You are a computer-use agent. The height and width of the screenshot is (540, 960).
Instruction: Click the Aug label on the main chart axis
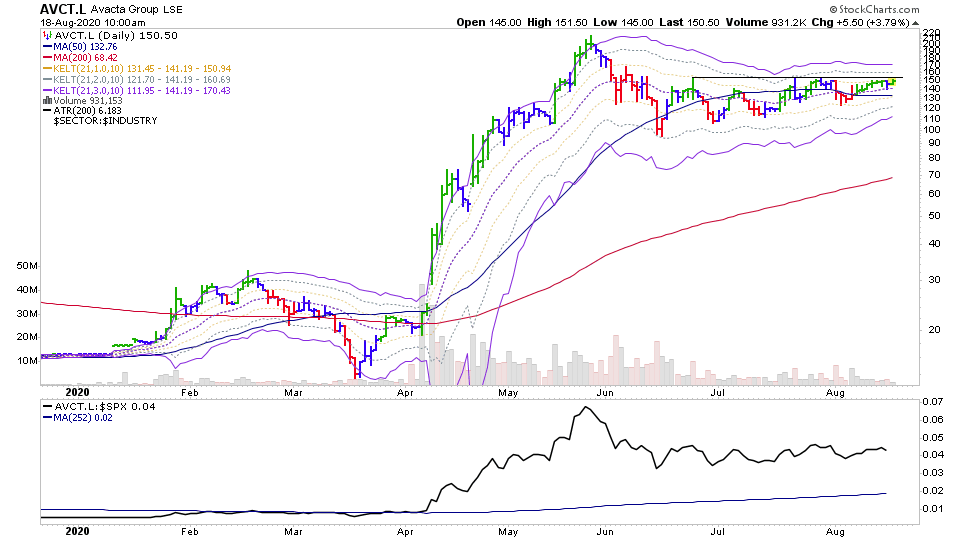coord(835,392)
